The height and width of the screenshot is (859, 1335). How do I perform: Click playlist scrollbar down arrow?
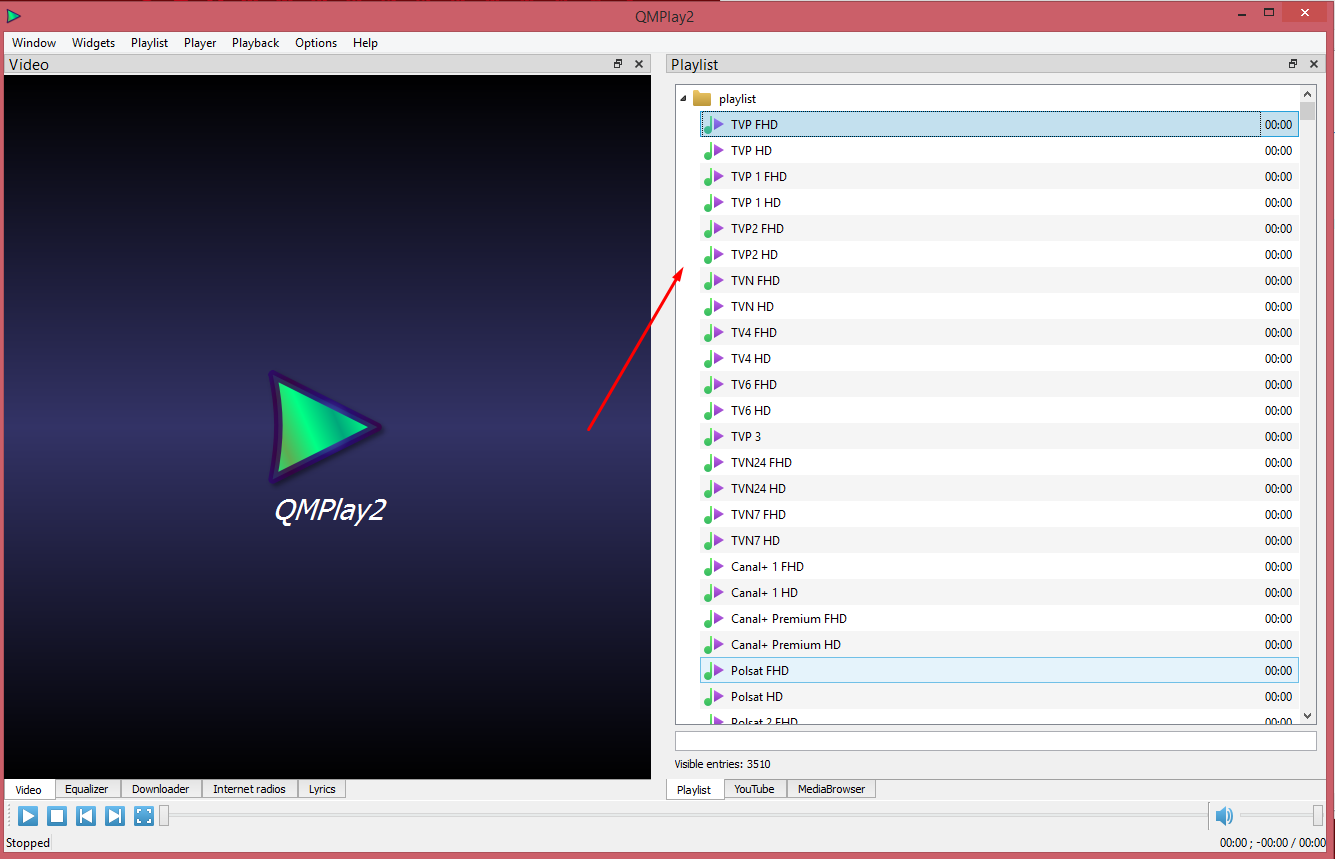(x=1308, y=716)
